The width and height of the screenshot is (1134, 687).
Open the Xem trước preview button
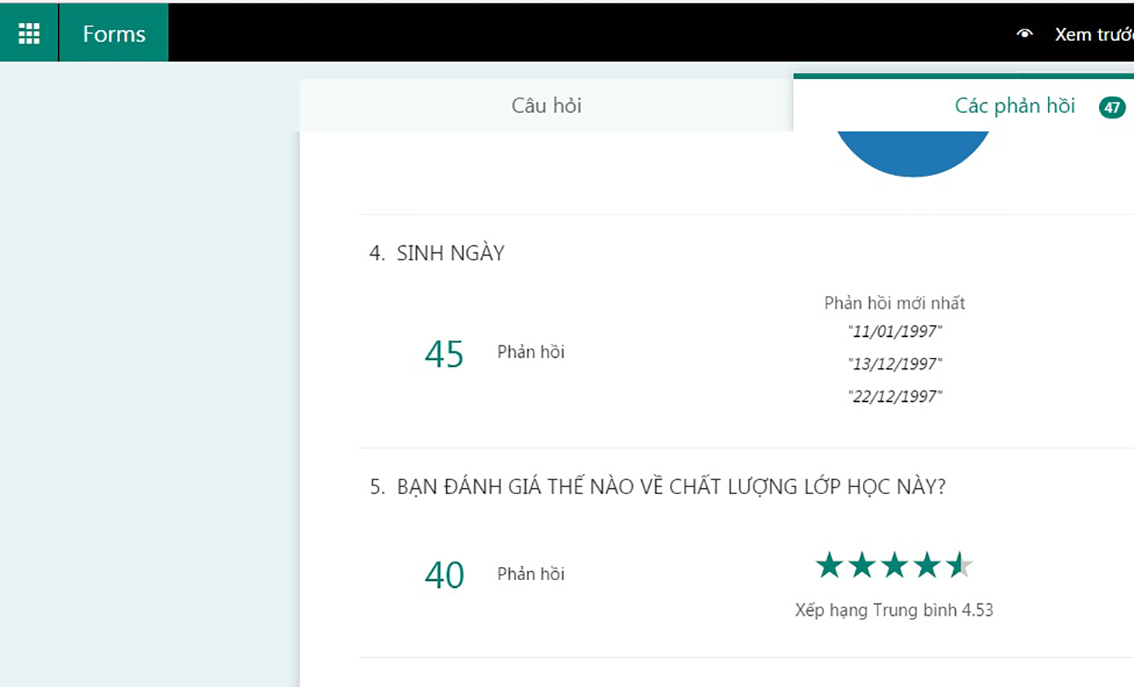click(1094, 34)
